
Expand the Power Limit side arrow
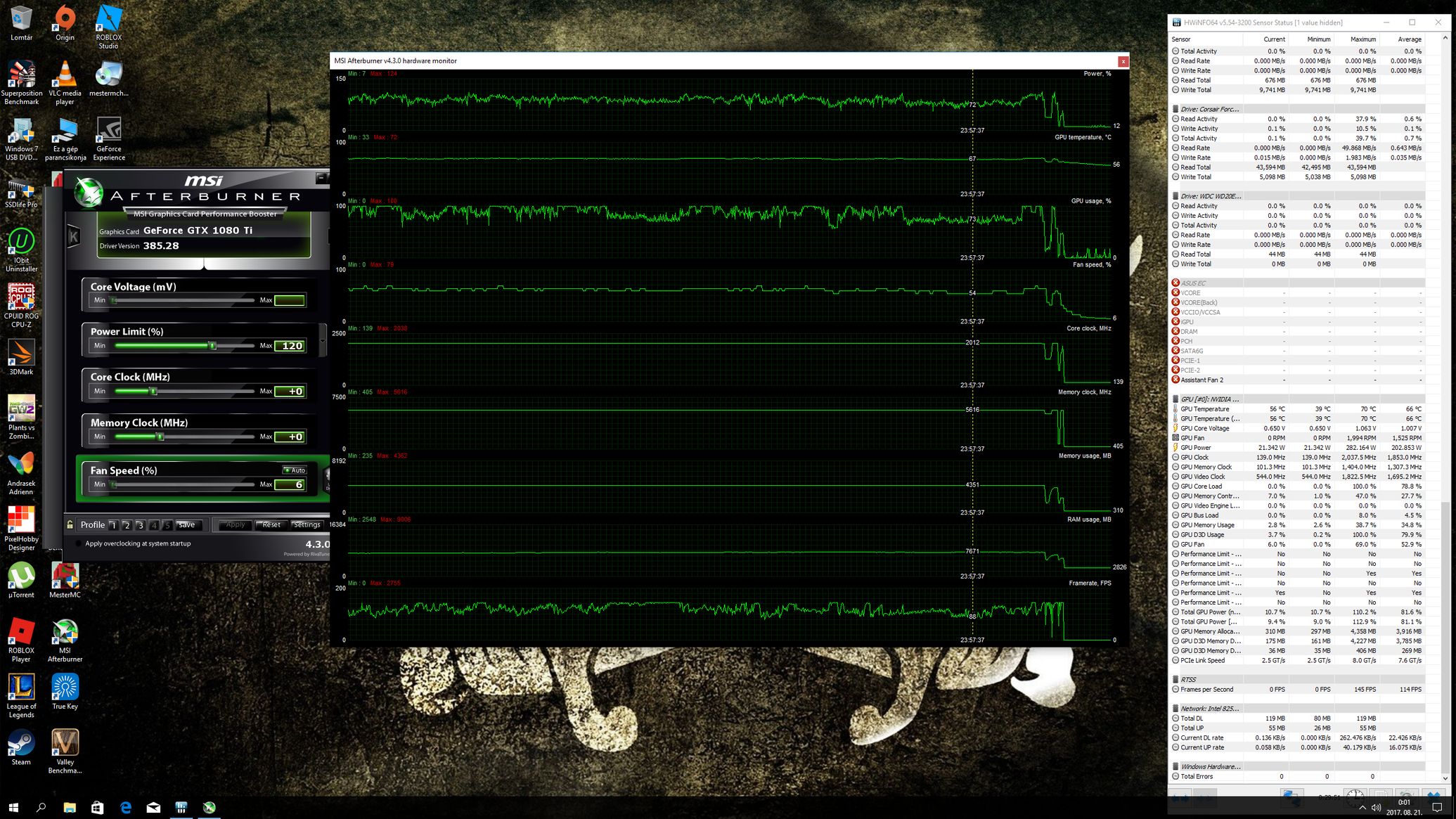pyautogui.click(x=323, y=341)
